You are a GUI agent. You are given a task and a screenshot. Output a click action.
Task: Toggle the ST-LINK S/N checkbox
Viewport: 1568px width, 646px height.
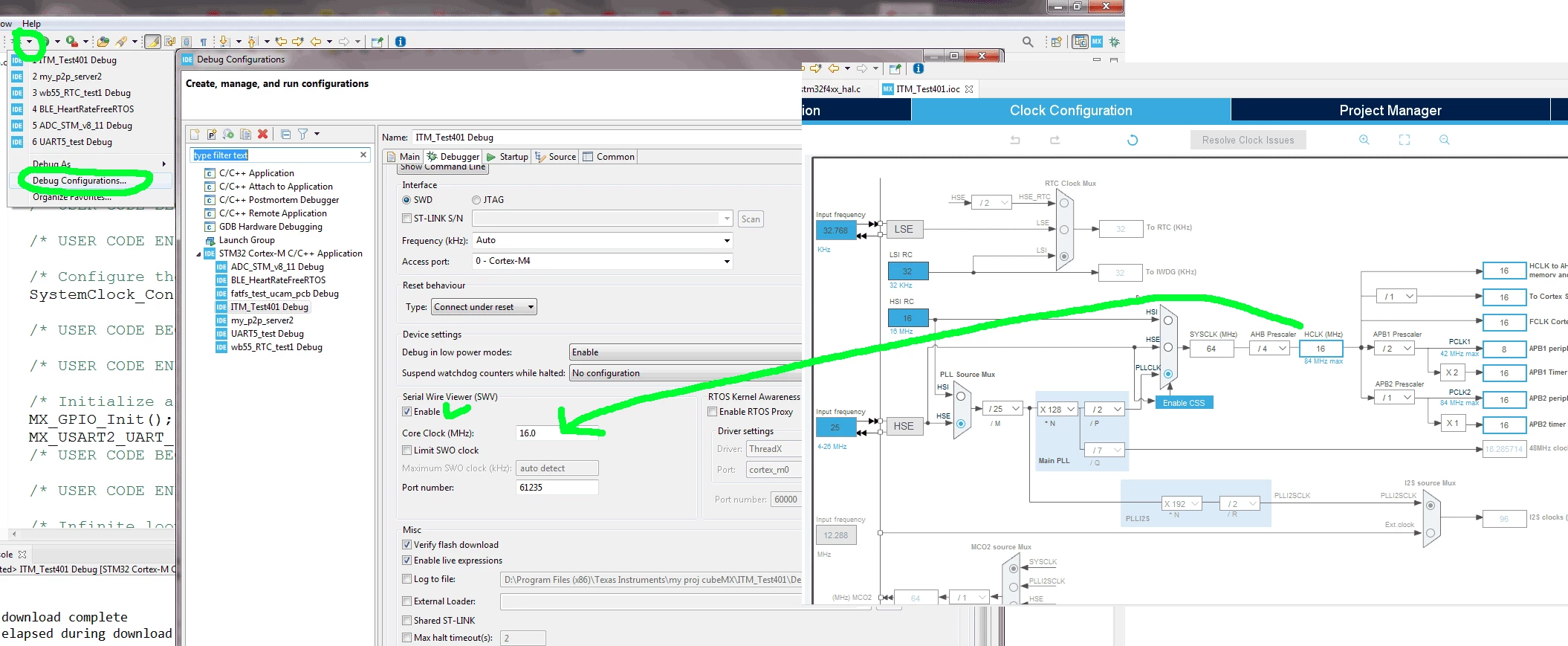406,219
